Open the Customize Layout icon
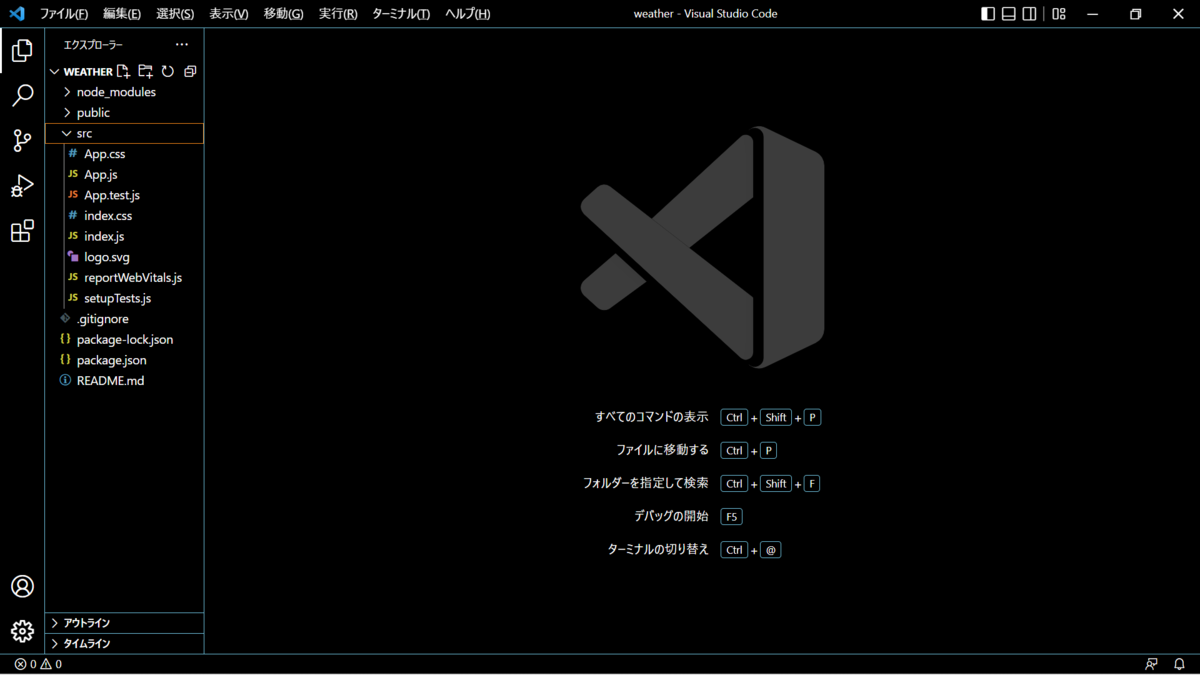1200x675 pixels. point(1059,14)
